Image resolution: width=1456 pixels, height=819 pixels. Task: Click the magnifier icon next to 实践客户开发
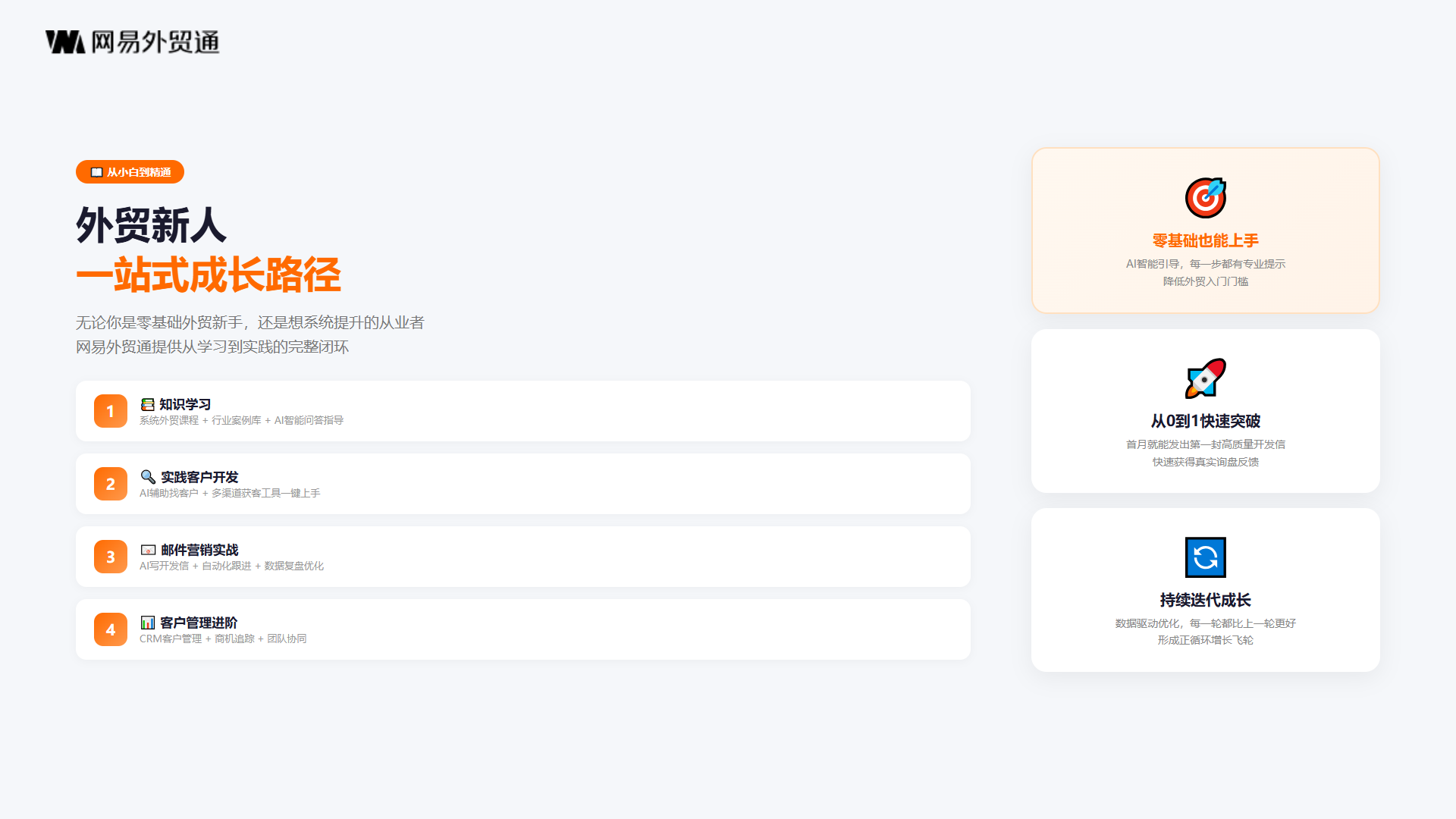(148, 477)
